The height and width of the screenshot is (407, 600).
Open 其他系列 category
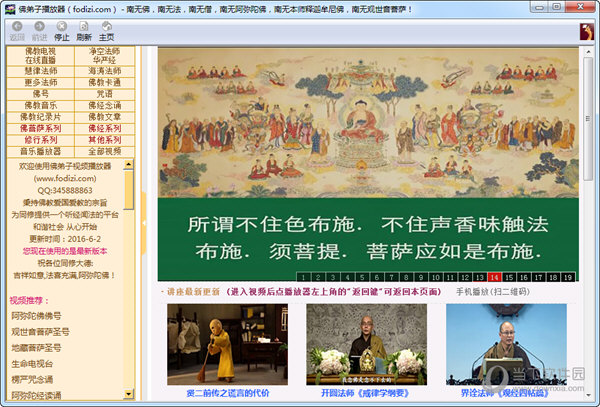(104, 140)
